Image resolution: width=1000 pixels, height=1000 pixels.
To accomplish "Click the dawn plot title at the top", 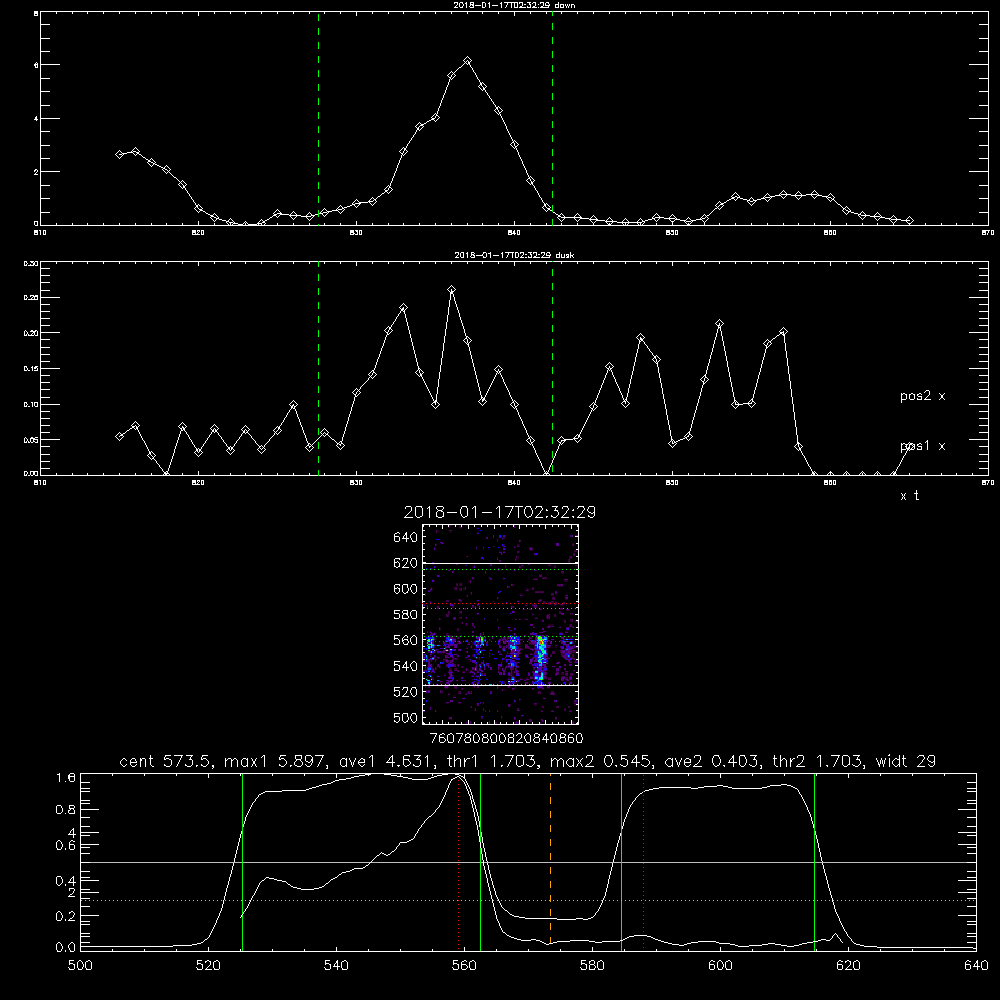I will click(x=514, y=5).
